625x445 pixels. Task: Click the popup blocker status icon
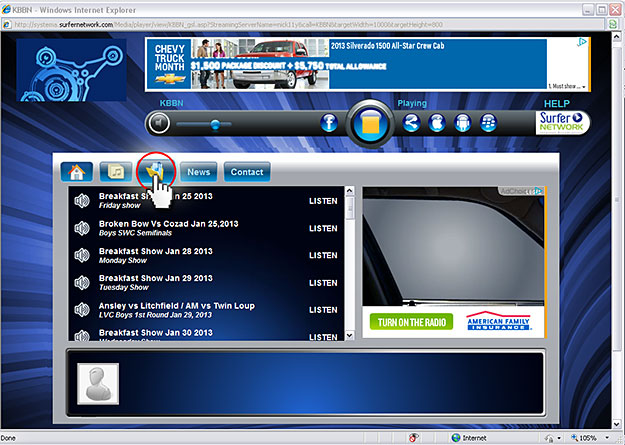click(414, 437)
